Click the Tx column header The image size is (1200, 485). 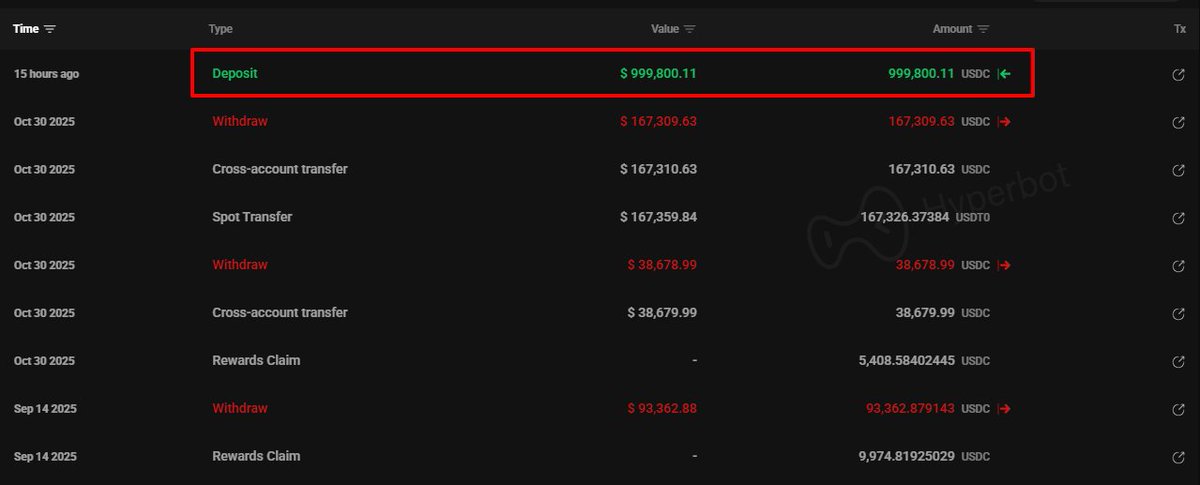[x=1180, y=29]
